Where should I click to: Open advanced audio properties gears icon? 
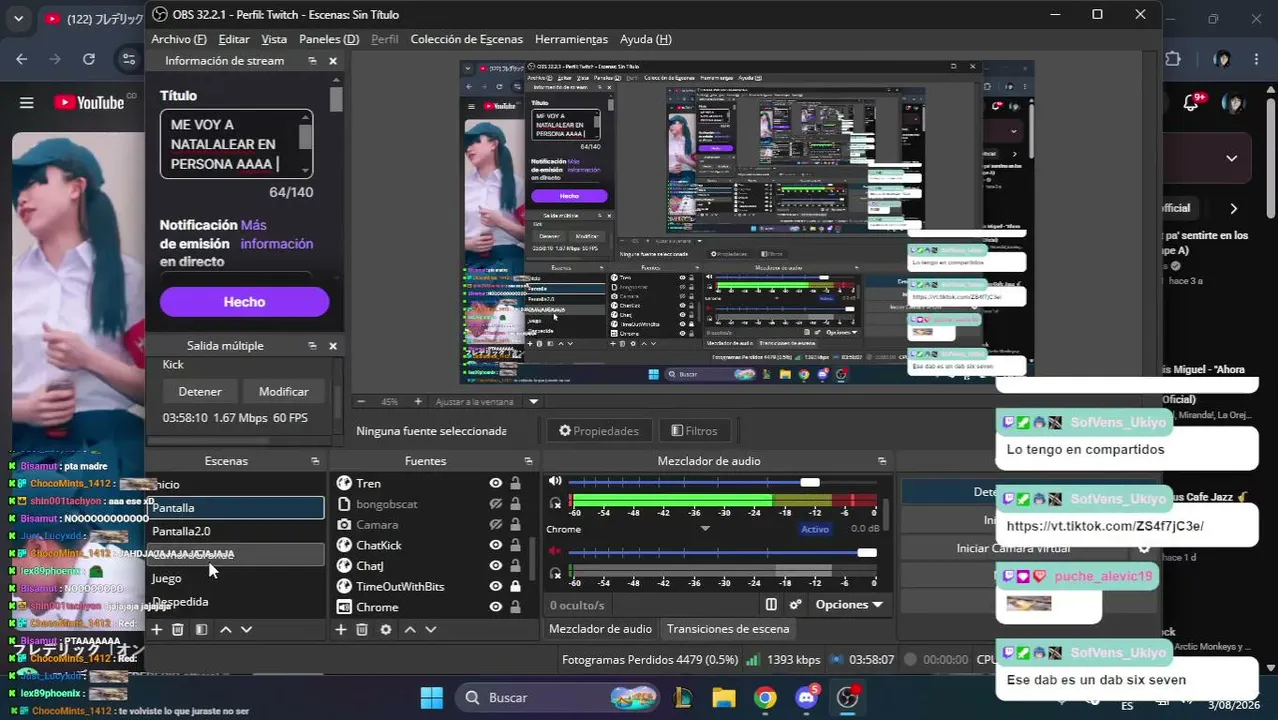796,604
